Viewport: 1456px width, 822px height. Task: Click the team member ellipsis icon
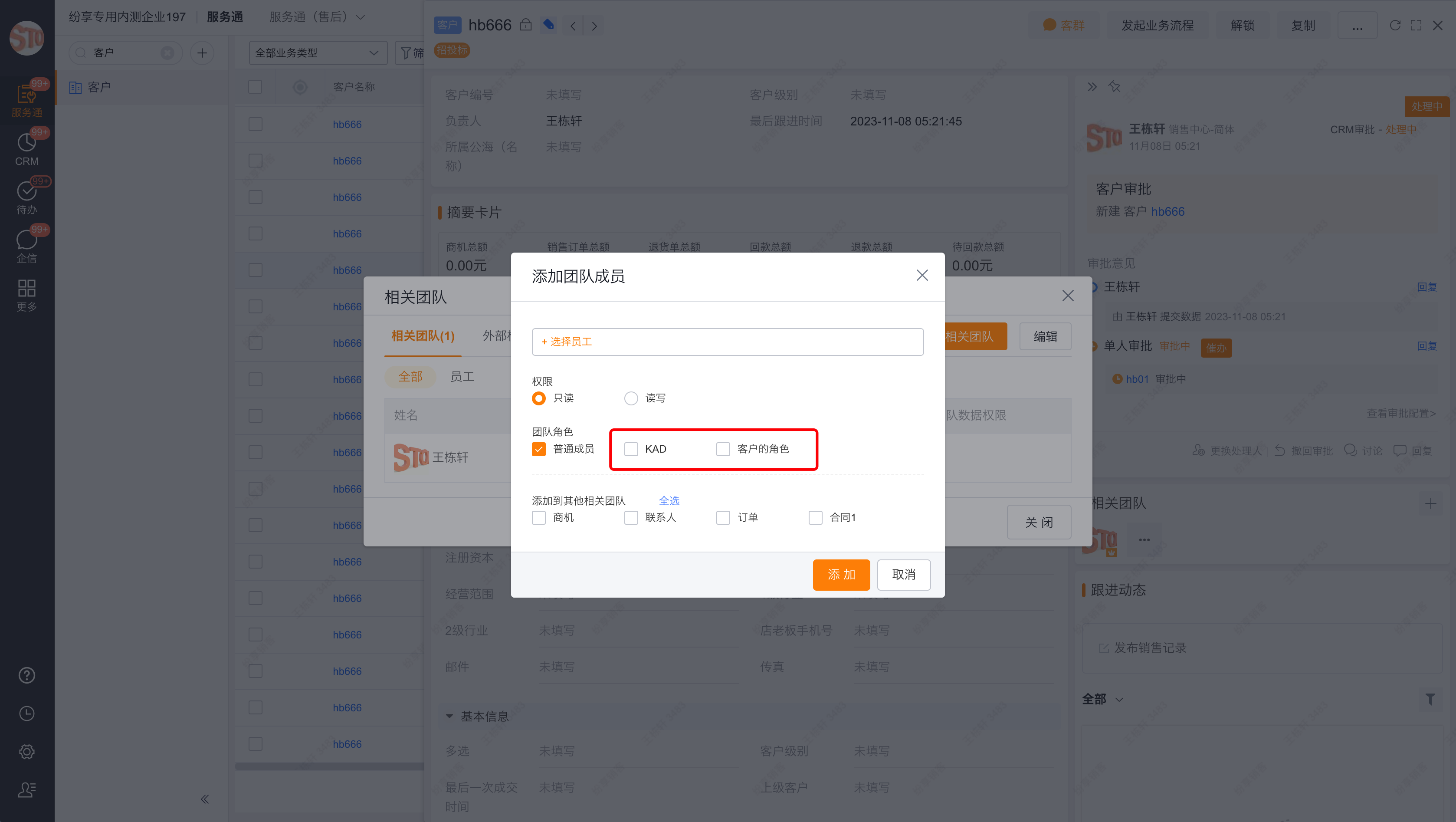tap(1144, 539)
